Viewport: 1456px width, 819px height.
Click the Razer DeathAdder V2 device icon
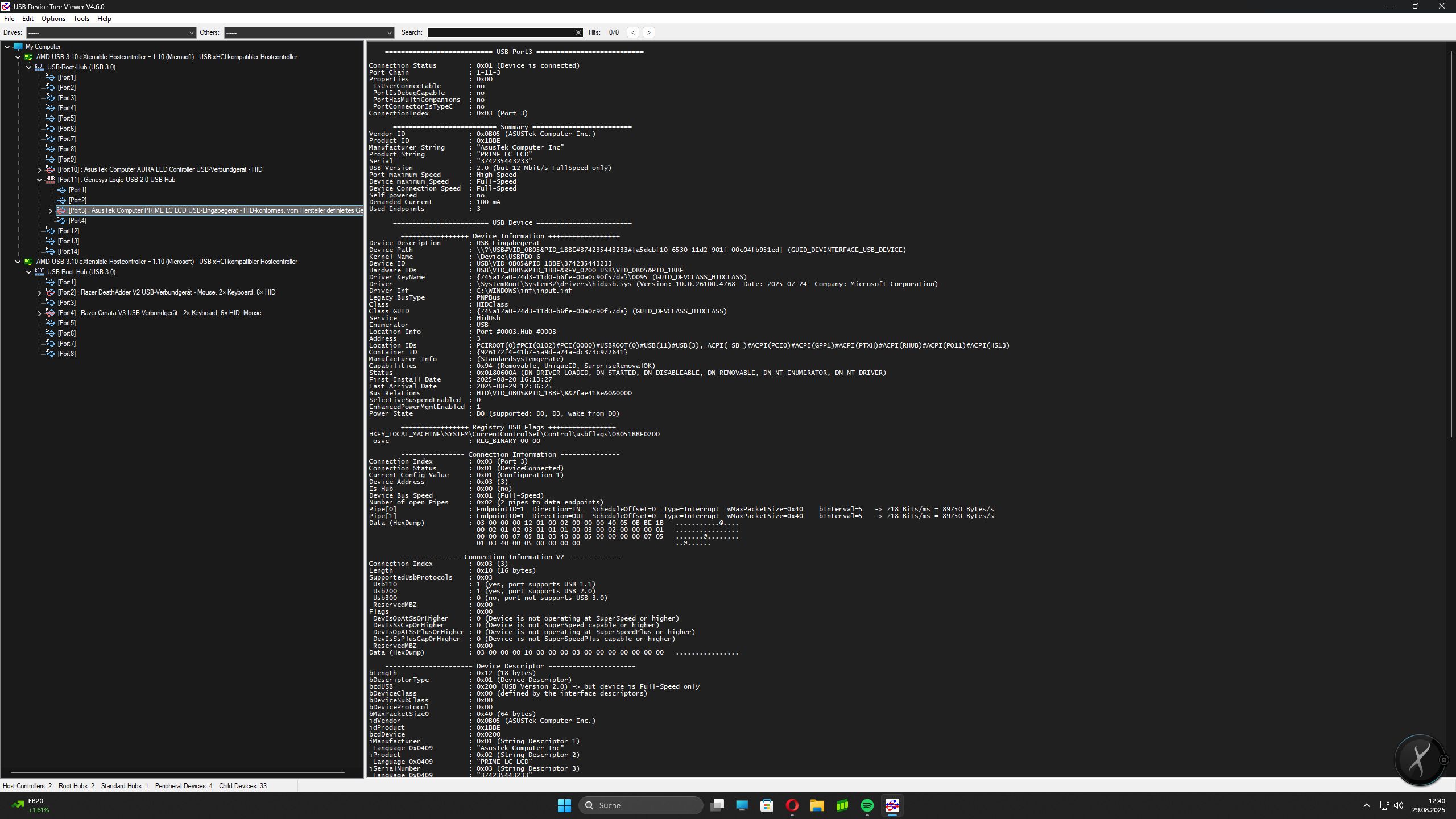(x=50, y=292)
